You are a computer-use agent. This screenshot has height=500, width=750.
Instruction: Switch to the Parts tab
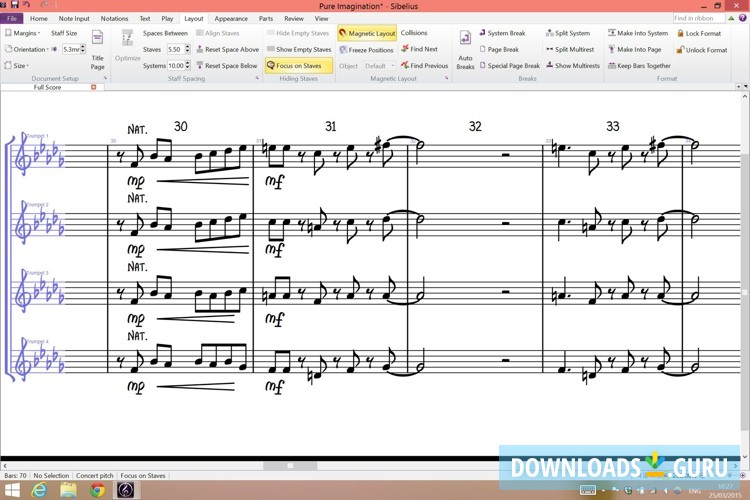266,19
